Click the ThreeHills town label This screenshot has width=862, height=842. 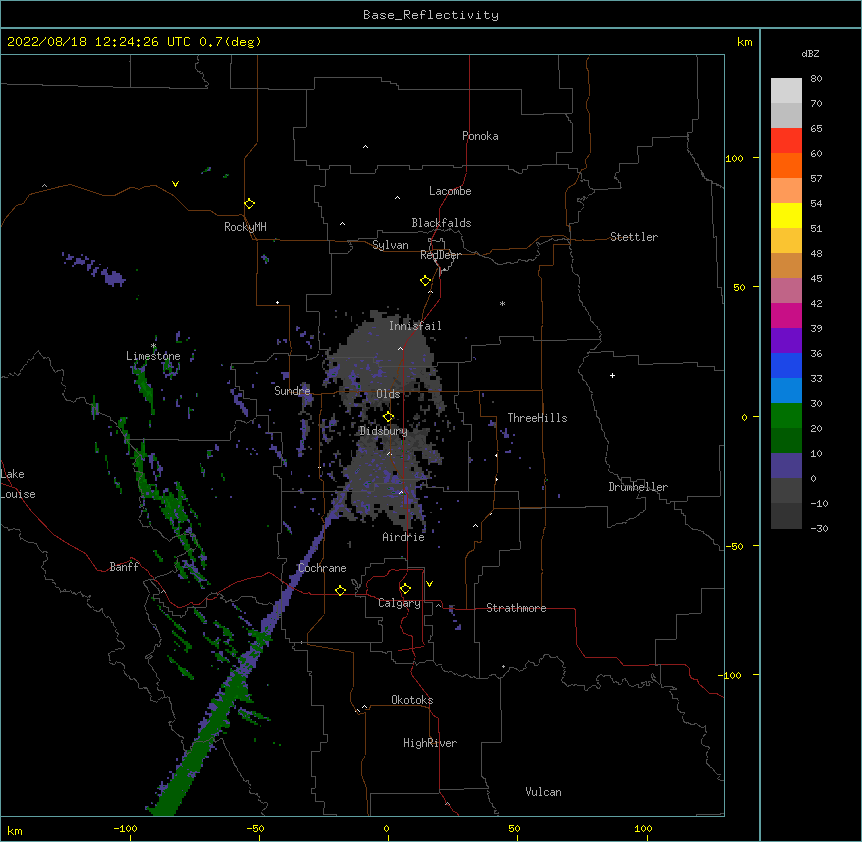(x=537, y=418)
